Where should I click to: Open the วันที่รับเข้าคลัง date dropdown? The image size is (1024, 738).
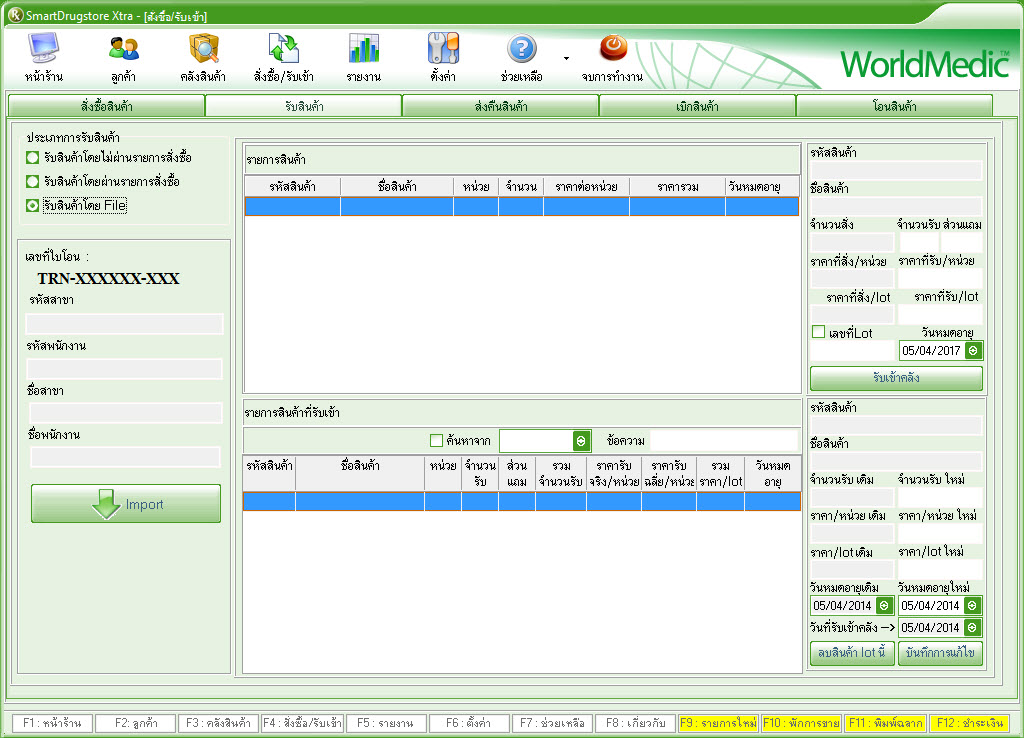click(972, 628)
